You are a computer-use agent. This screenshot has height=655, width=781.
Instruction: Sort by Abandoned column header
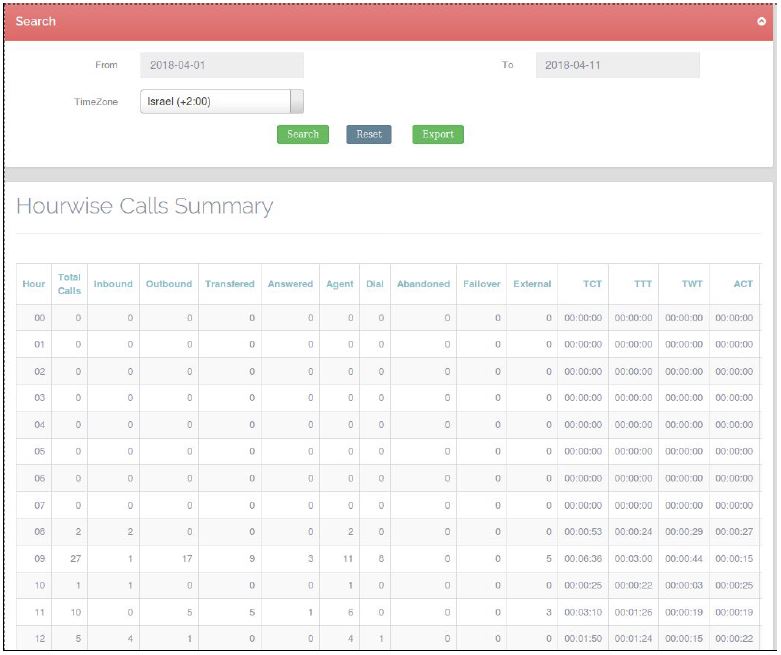coord(423,284)
